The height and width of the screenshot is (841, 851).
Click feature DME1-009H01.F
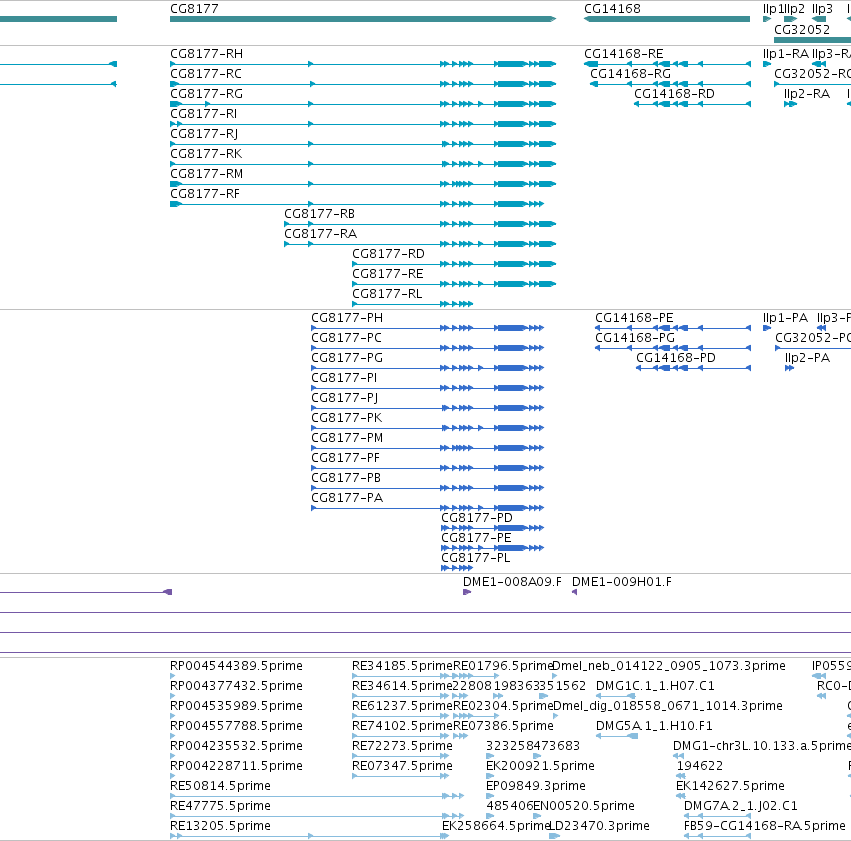(621, 582)
